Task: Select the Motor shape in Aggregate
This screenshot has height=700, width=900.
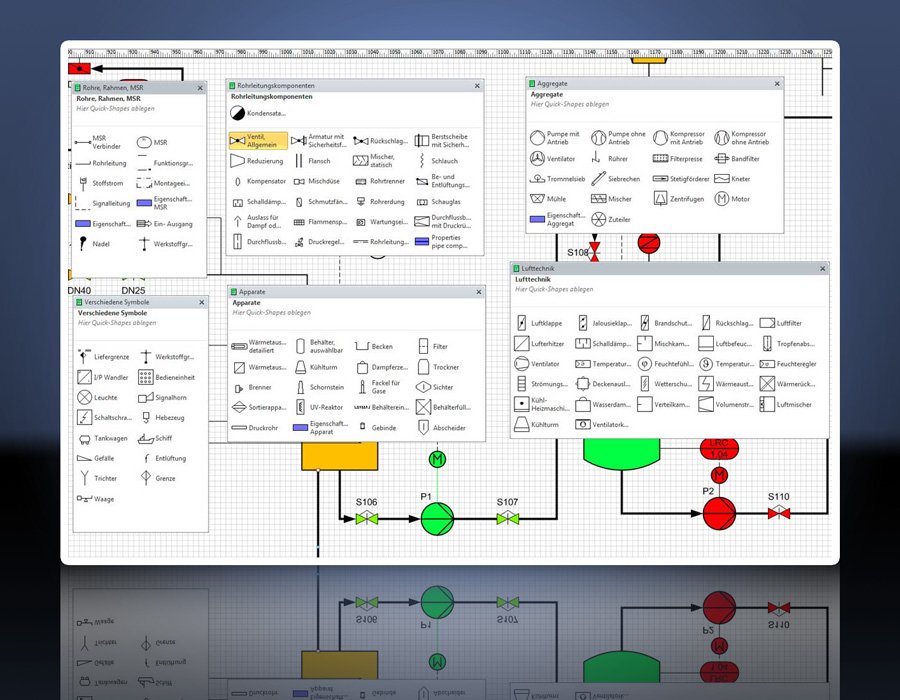Action: (x=732, y=199)
